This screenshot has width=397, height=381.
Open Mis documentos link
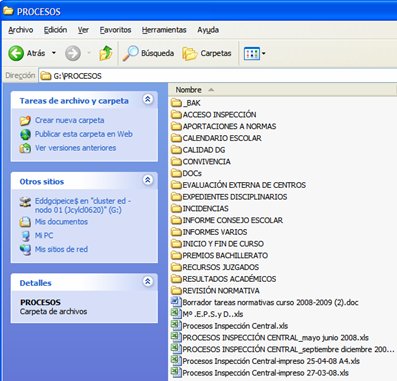(x=61, y=222)
